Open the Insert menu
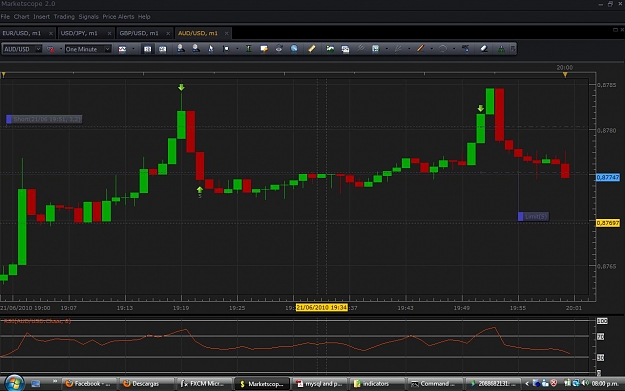The height and width of the screenshot is (391, 625). (41, 17)
